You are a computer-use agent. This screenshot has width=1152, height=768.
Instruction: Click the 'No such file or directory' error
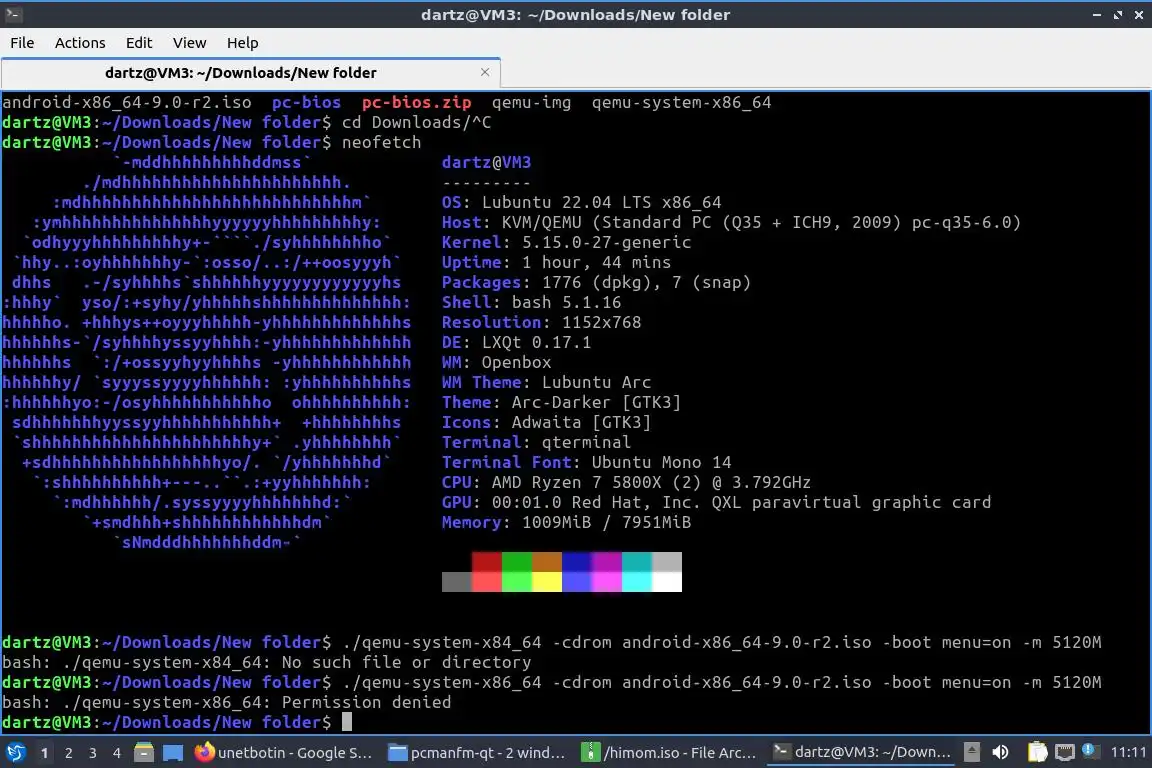pos(267,662)
